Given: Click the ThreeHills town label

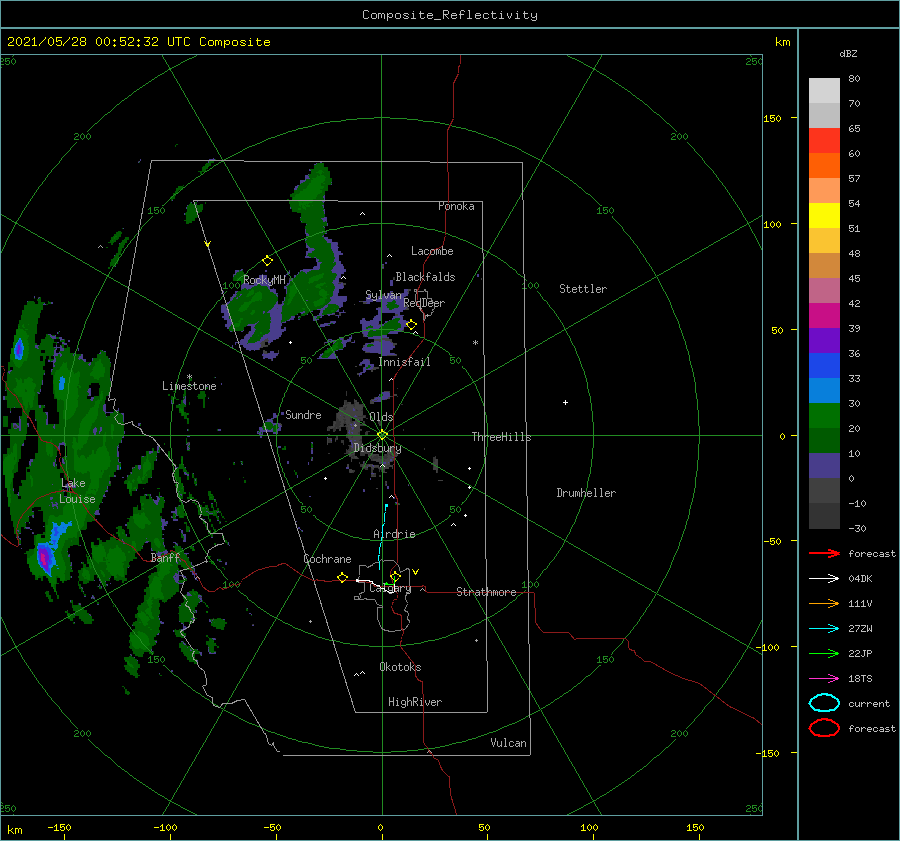Looking at the screenshot, I should pyautogui.click(x=502, y=437).
